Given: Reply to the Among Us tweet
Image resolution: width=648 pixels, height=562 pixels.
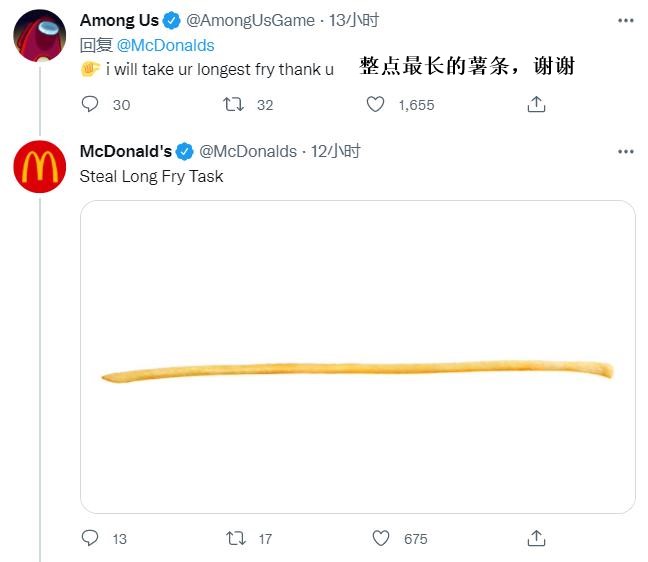Looking at the screenshot, I should [90, 104].
